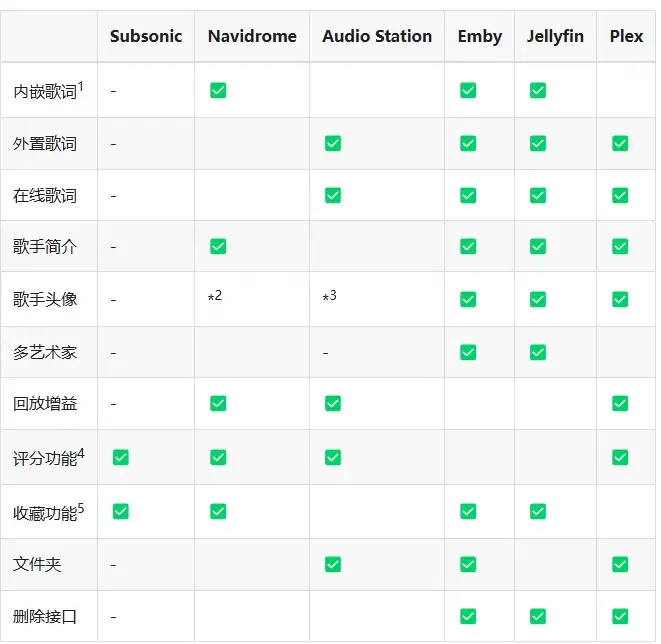Click the Jellyfin check mark for 多艺术家

[x=538, y=352]
